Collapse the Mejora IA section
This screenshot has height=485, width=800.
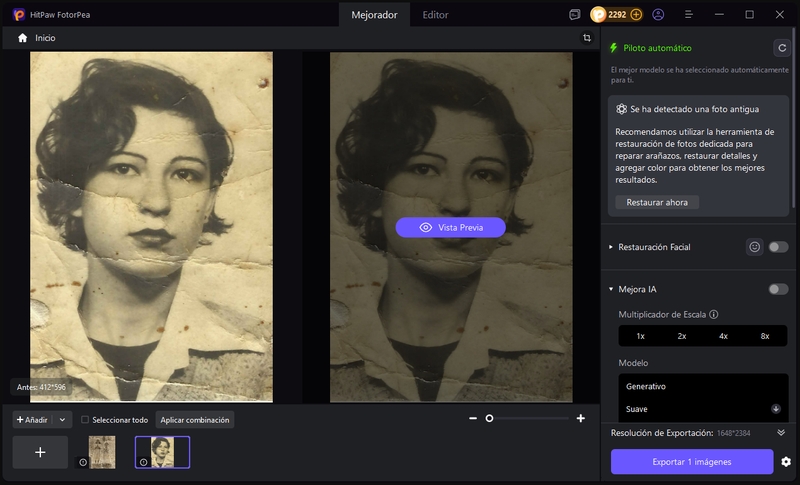coord(611,289)
